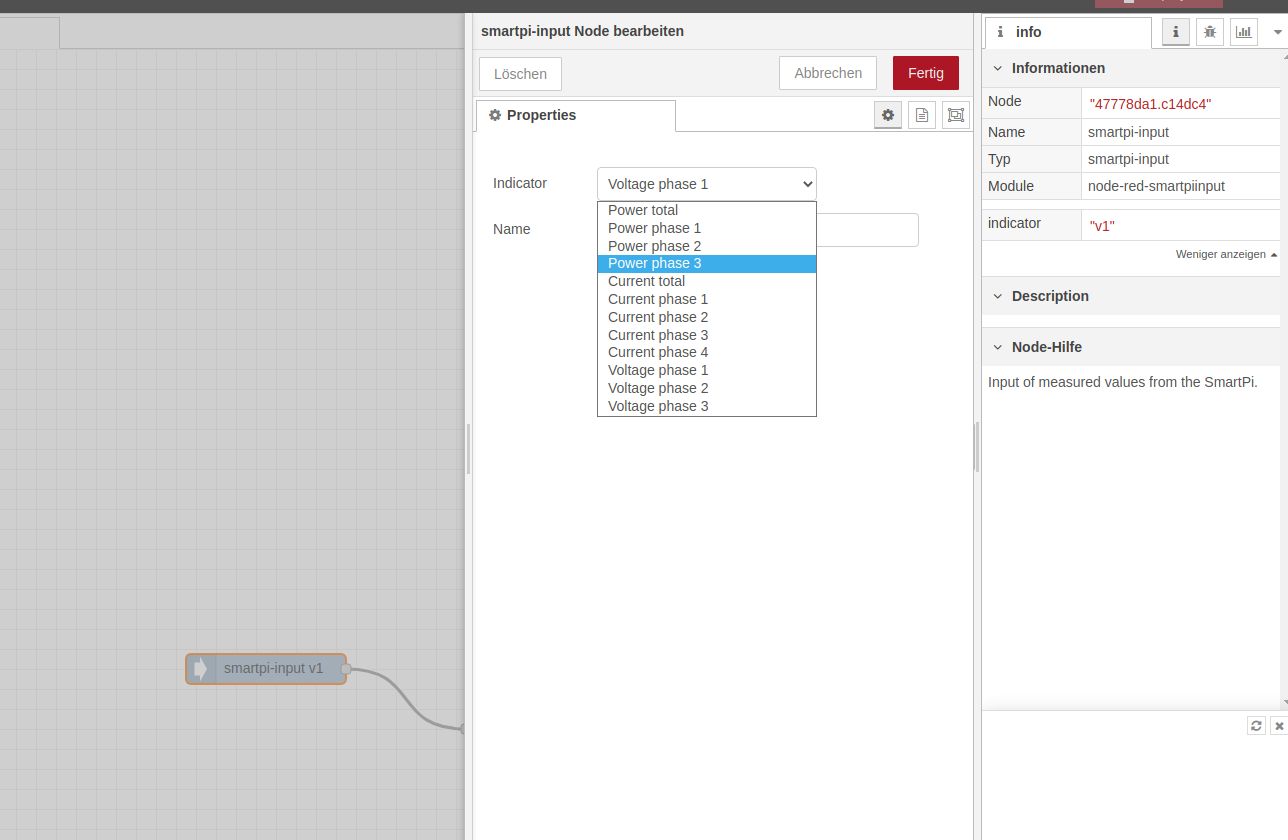Collapse the Description section
This screenshot has height=840, width=1288.
point(1131,296)
